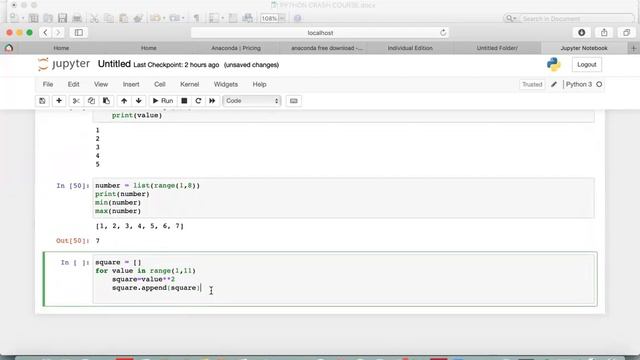Click the print(value) code line

tap(137, 116)
